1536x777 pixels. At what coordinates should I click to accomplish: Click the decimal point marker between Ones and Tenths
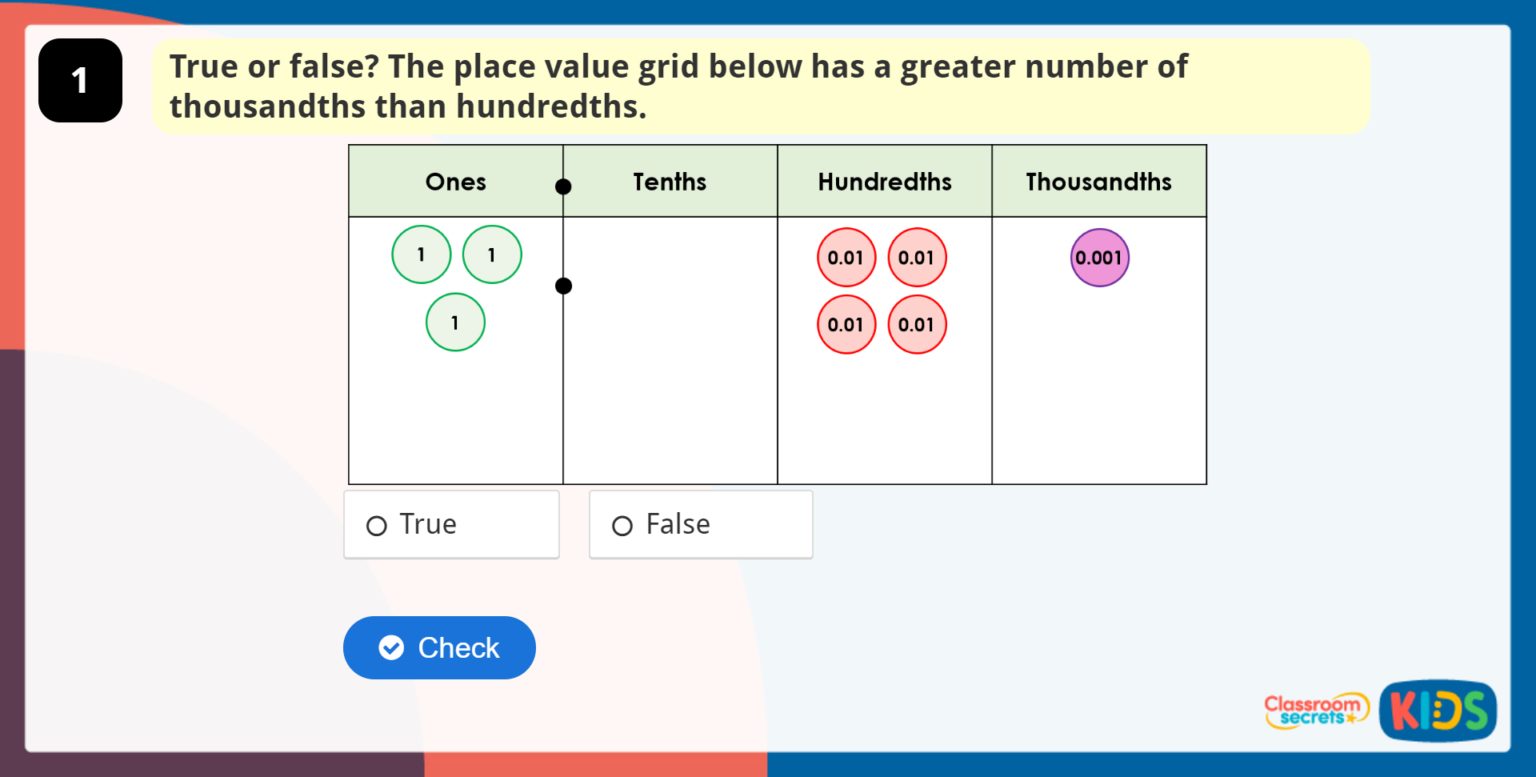coord(564,285)
